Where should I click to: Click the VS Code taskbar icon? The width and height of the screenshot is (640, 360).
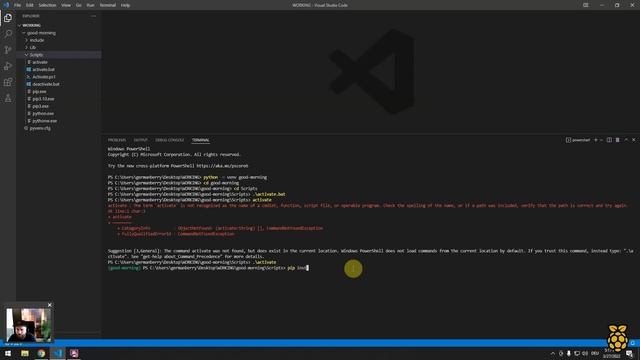(58, 353)
